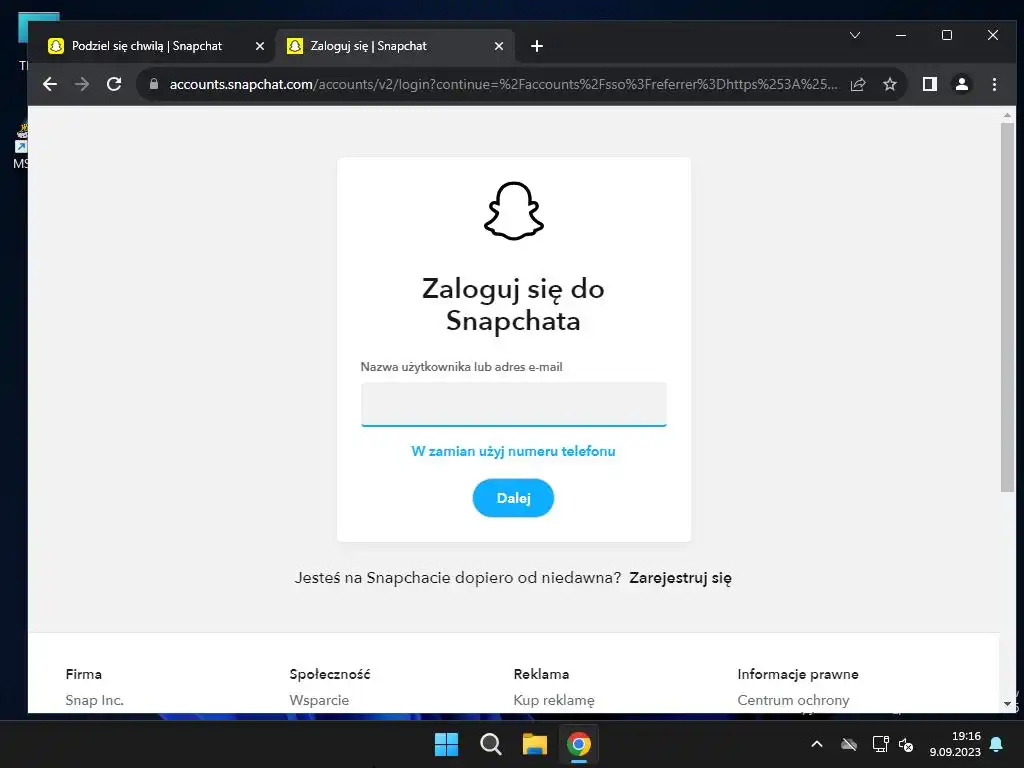Bookmark this page with the star icon
The width and height of the screenshot is (1024, 768).
(889, 84)
